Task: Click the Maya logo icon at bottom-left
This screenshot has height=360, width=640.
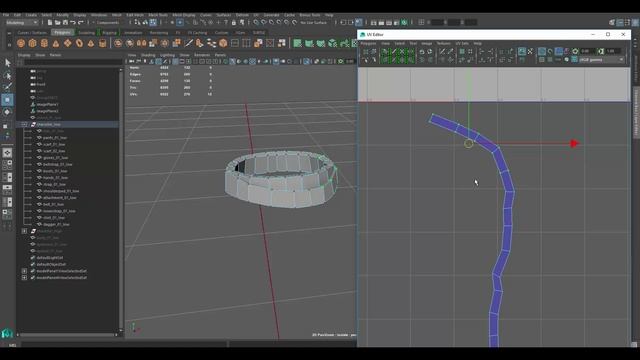Action: (x=7, y=333)
